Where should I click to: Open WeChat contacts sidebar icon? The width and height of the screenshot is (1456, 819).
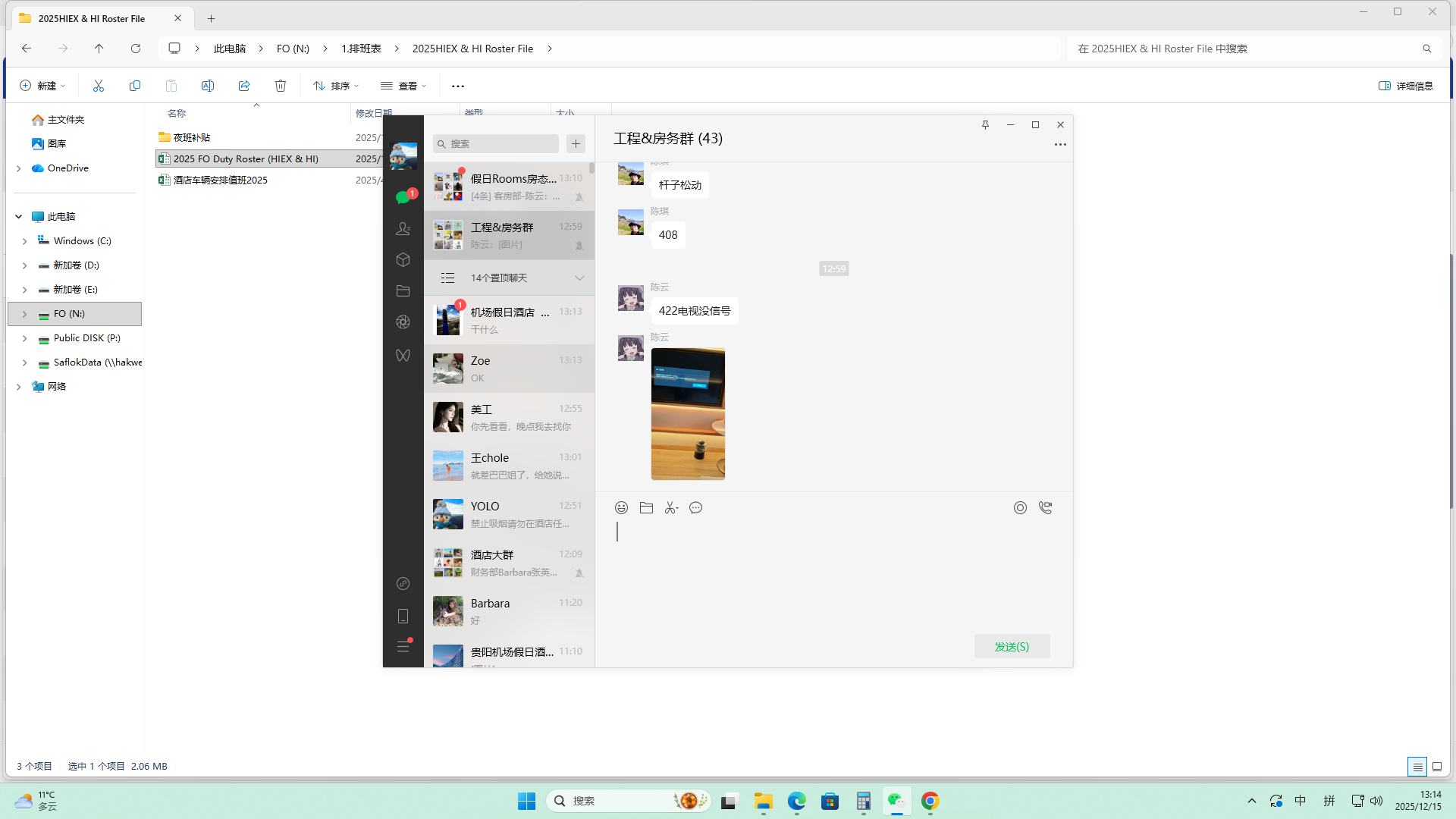403,228
